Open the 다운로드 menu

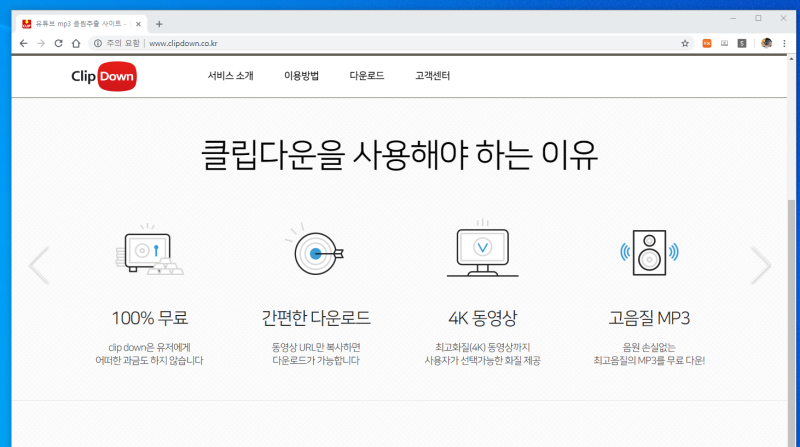click(366, 76)
